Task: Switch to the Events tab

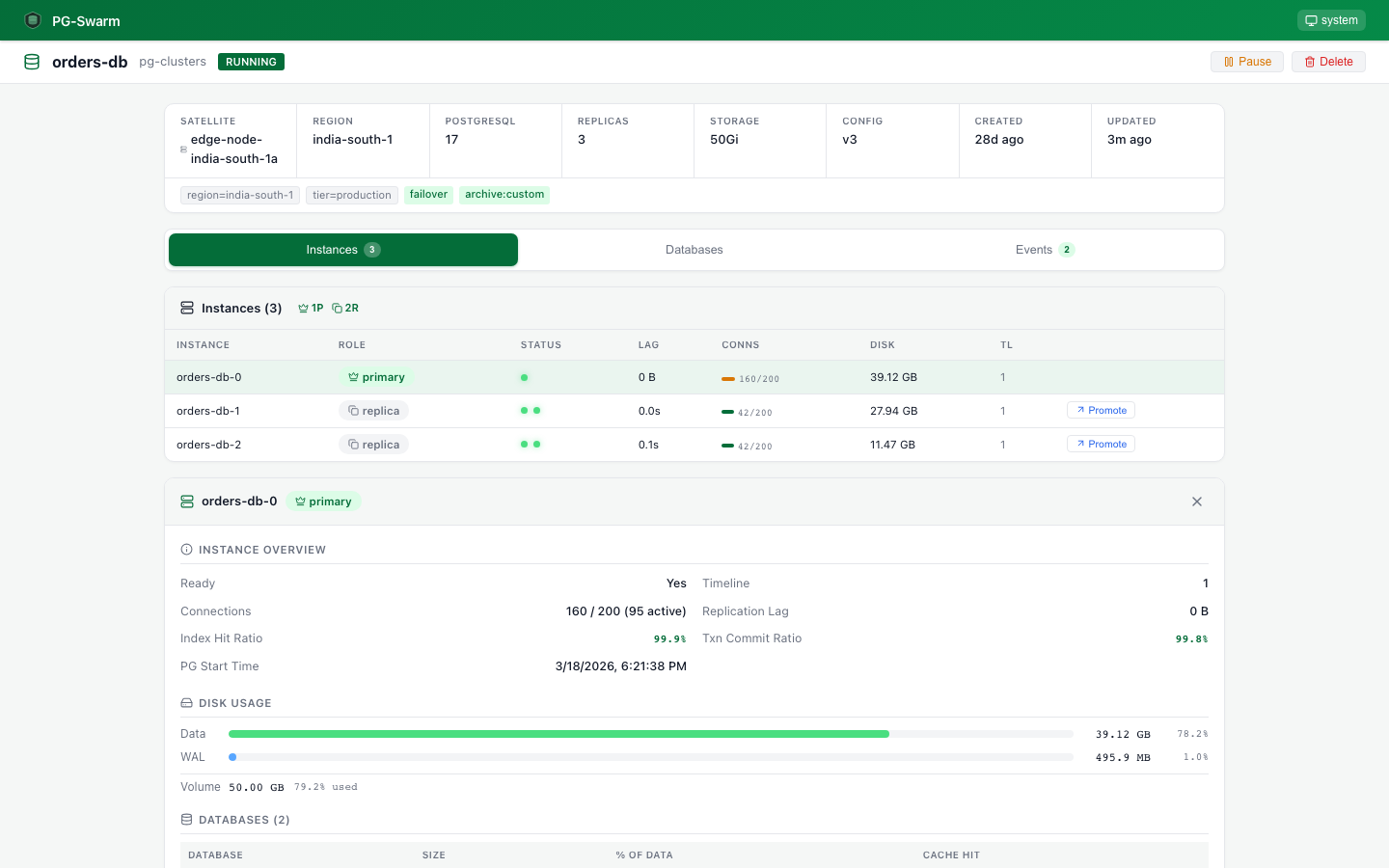Action: click(x=1045, y=250)
